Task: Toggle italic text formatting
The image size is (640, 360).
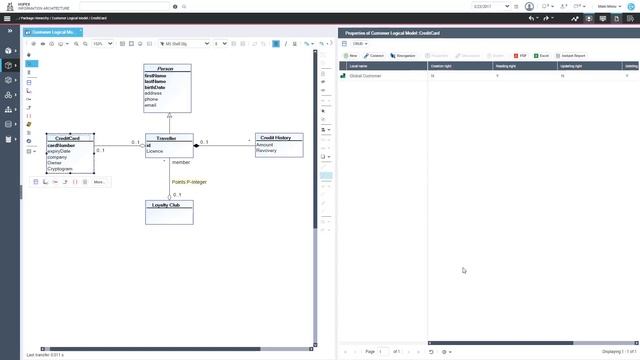Action: click(285, 44)
